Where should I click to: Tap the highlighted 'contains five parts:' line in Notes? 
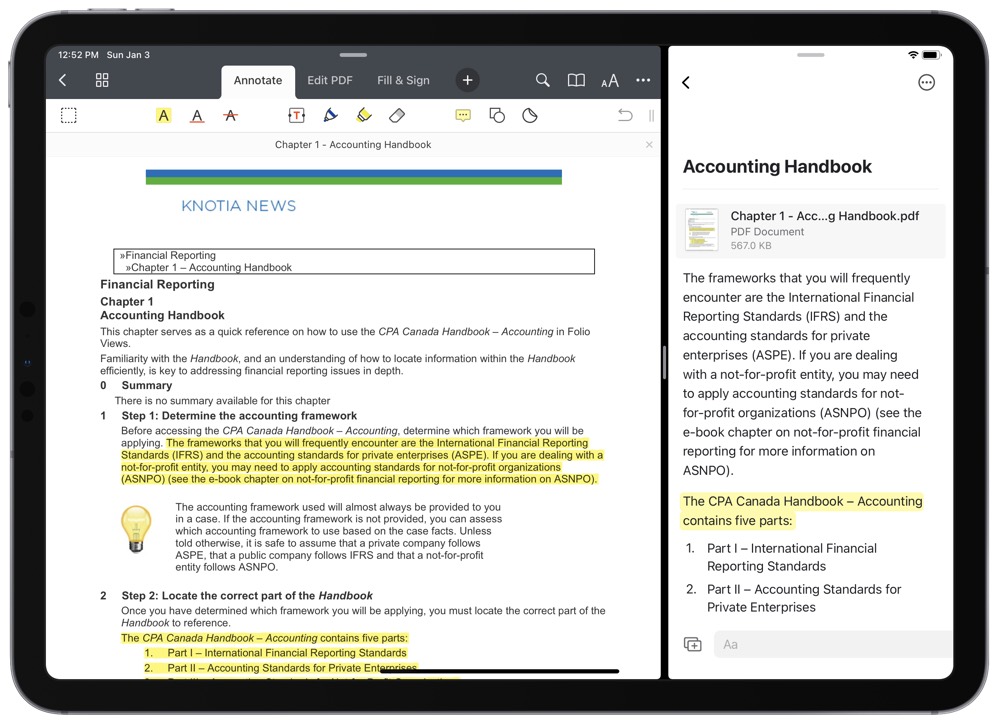[802, 511]
